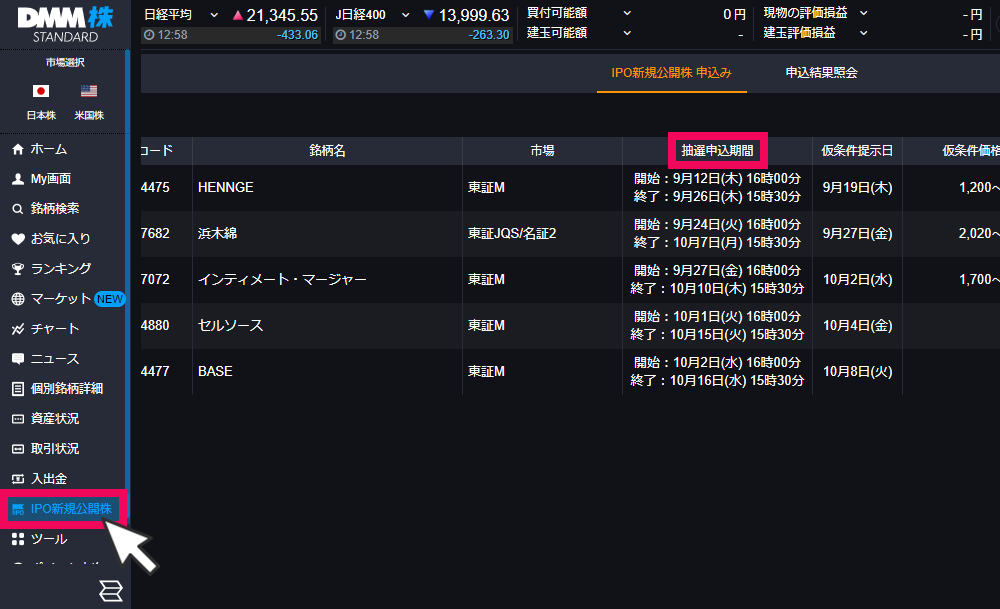Click the 抽選申込期間 column header
The height and width of the screenshot is (609, 1000).
pyautogui.click(x=717, y=150)
